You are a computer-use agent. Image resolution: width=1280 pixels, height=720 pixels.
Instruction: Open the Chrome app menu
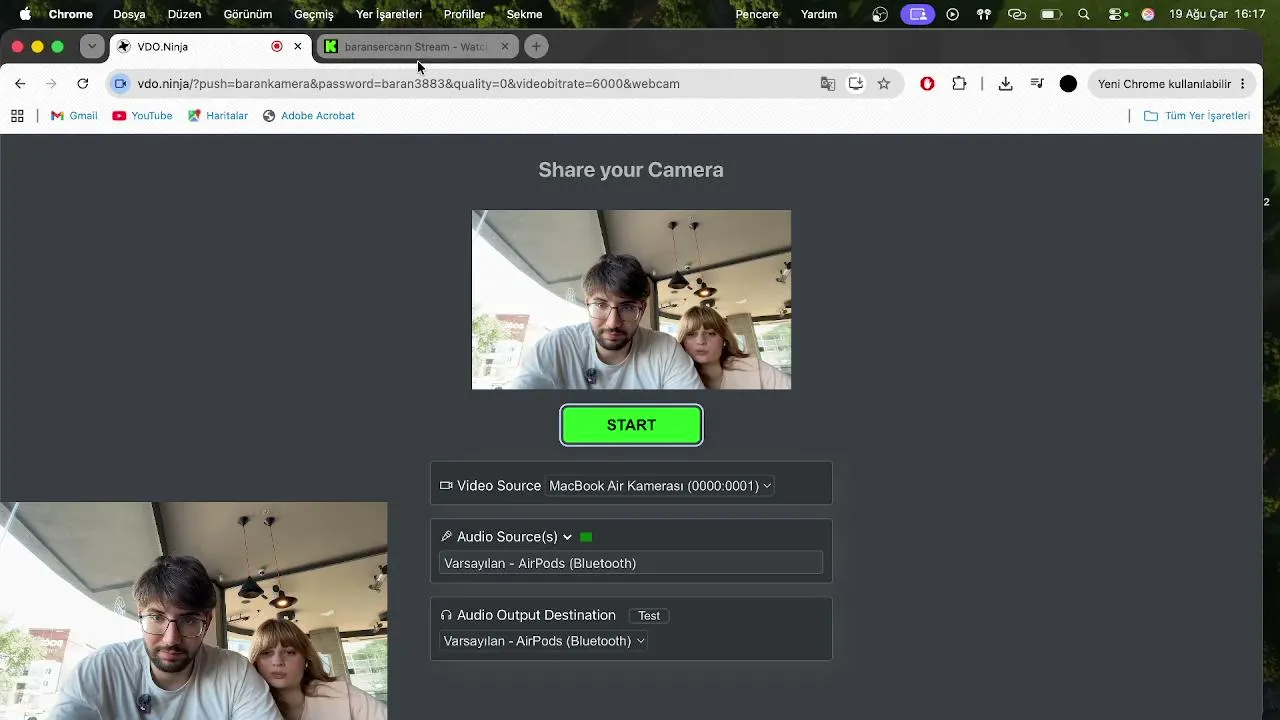tap(71, 14)
